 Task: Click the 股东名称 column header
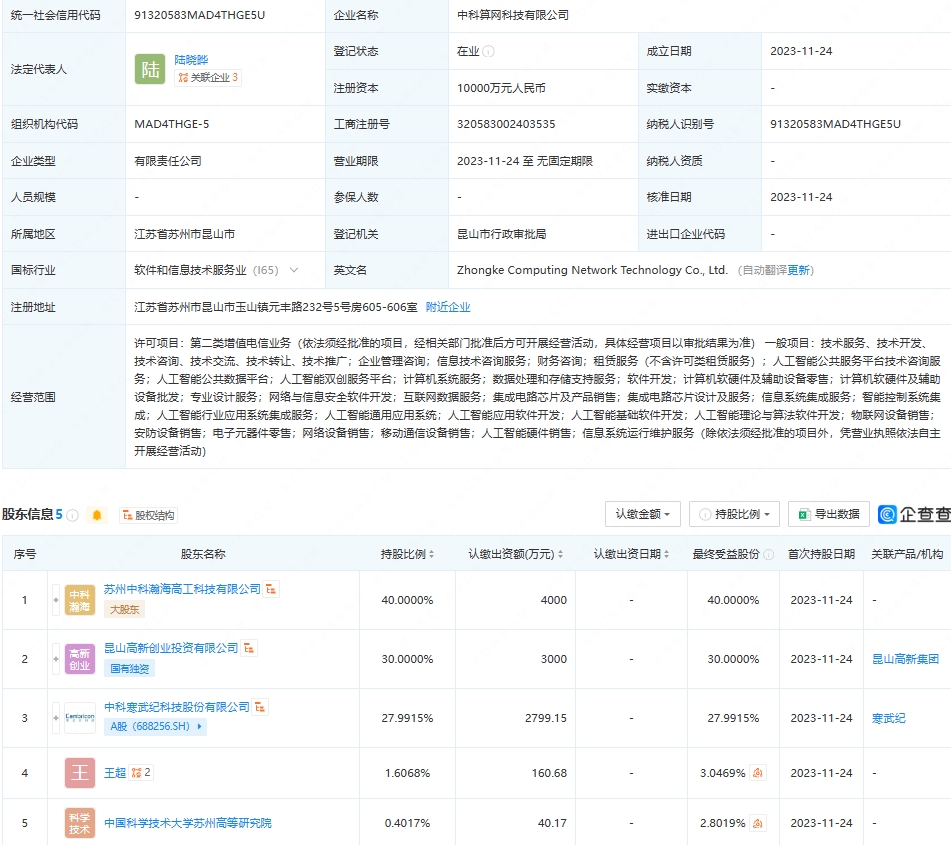tap(203, 554)
